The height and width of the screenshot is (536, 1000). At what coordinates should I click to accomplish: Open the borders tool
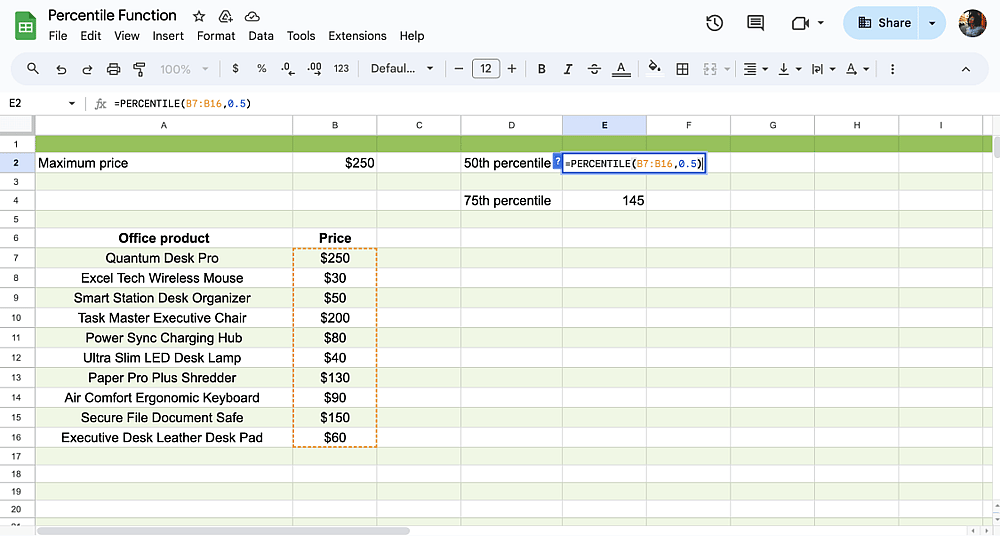682,69
